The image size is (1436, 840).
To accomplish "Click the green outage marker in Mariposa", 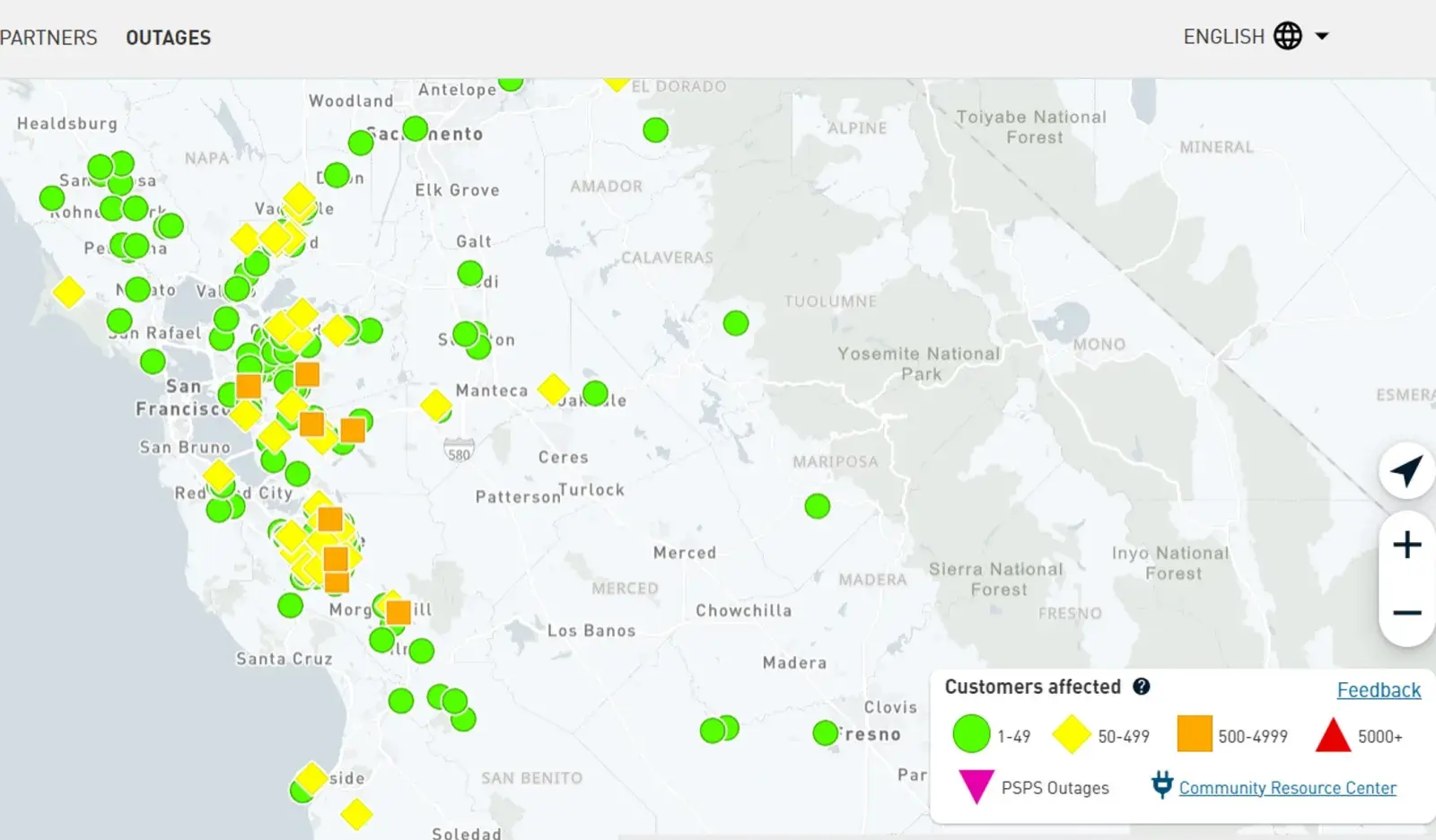I will click(817, 506).
